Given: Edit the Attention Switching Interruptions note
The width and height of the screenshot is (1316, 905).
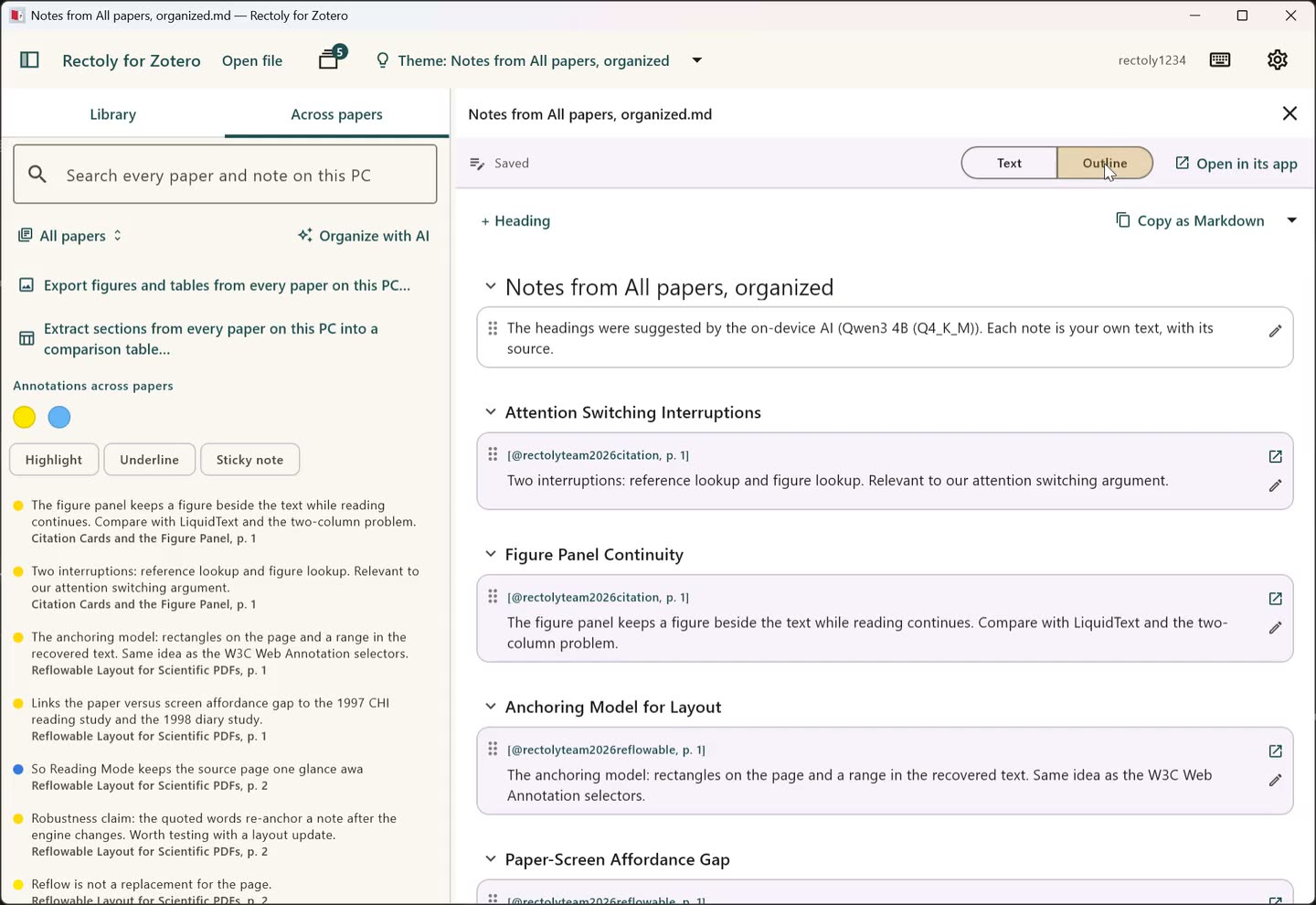Looking at the screenshot, I should [1275, 485].
